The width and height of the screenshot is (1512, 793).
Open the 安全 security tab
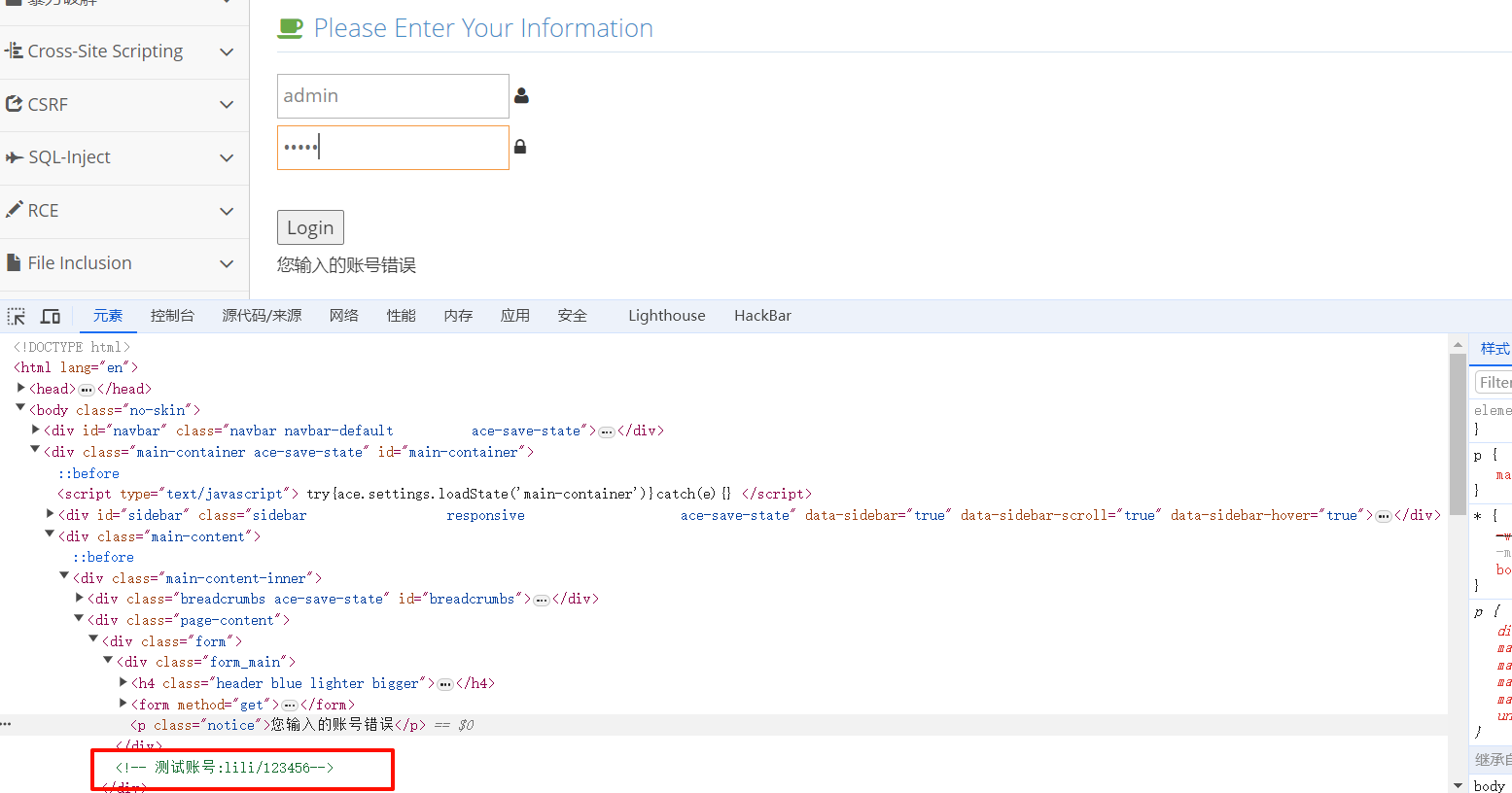click(573, 316)
